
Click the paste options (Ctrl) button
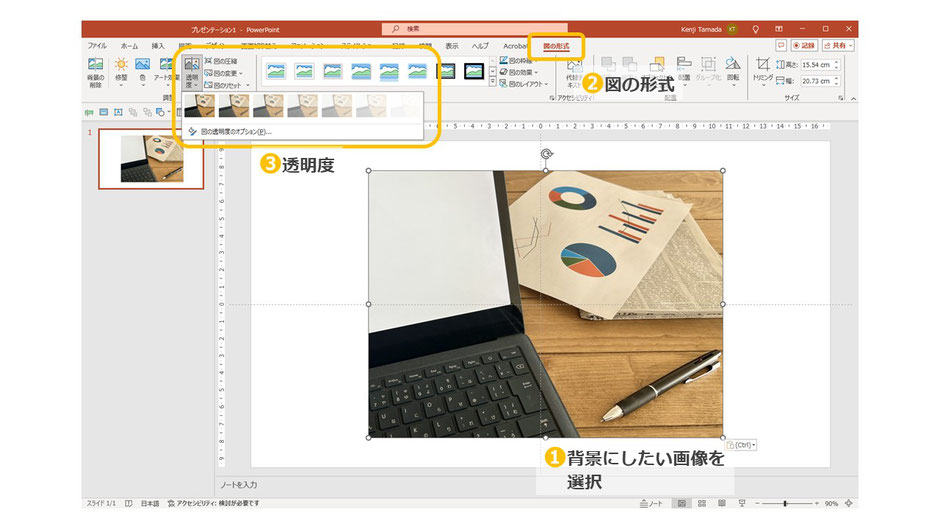[742, 445]
